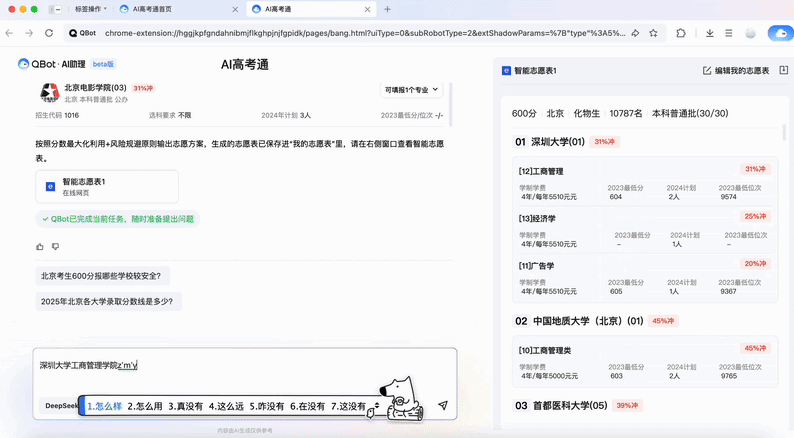Click the QBot AI助理 logo

pos(52,64)
